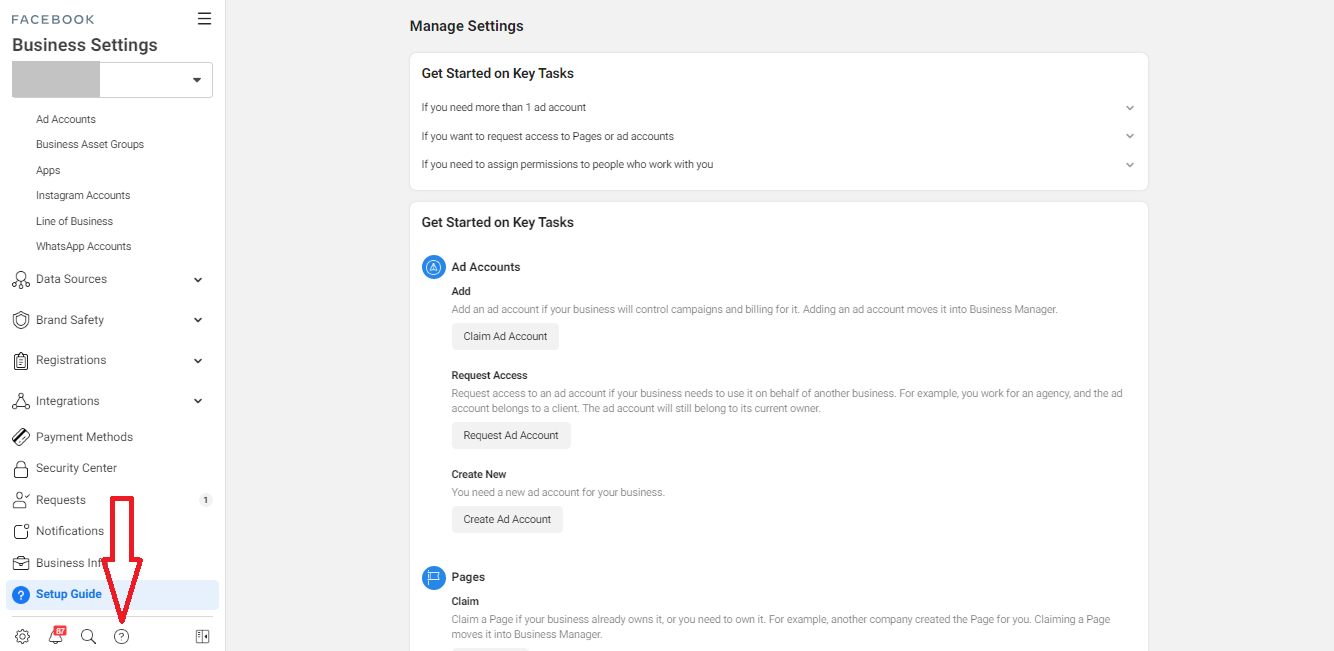
Task: Click the Notifications sidebar icon
Action: pos(21,531)
